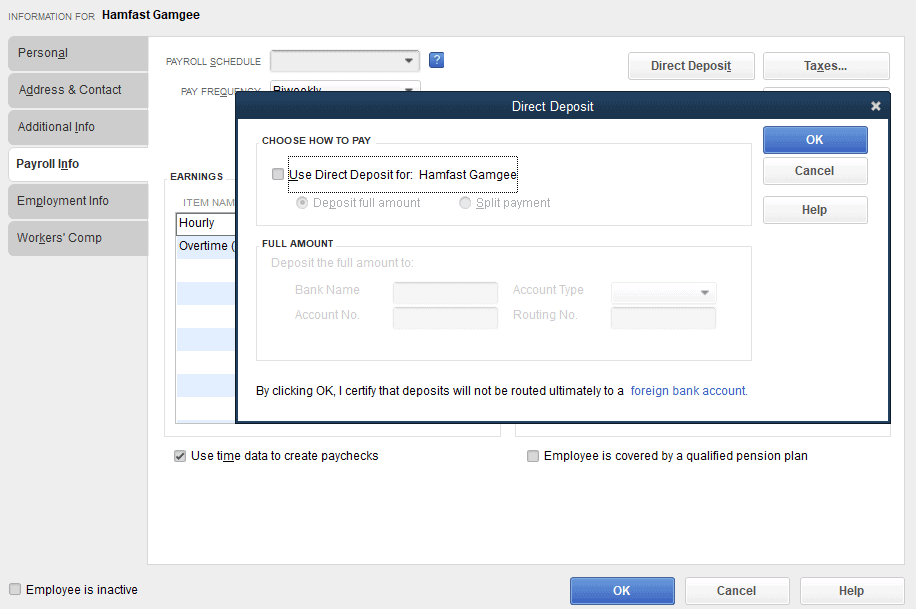This screenshot has width=916, height=609.
Task: Select the Hourly earnings item row
Action: pyautogui.click(x=206, y=223)
